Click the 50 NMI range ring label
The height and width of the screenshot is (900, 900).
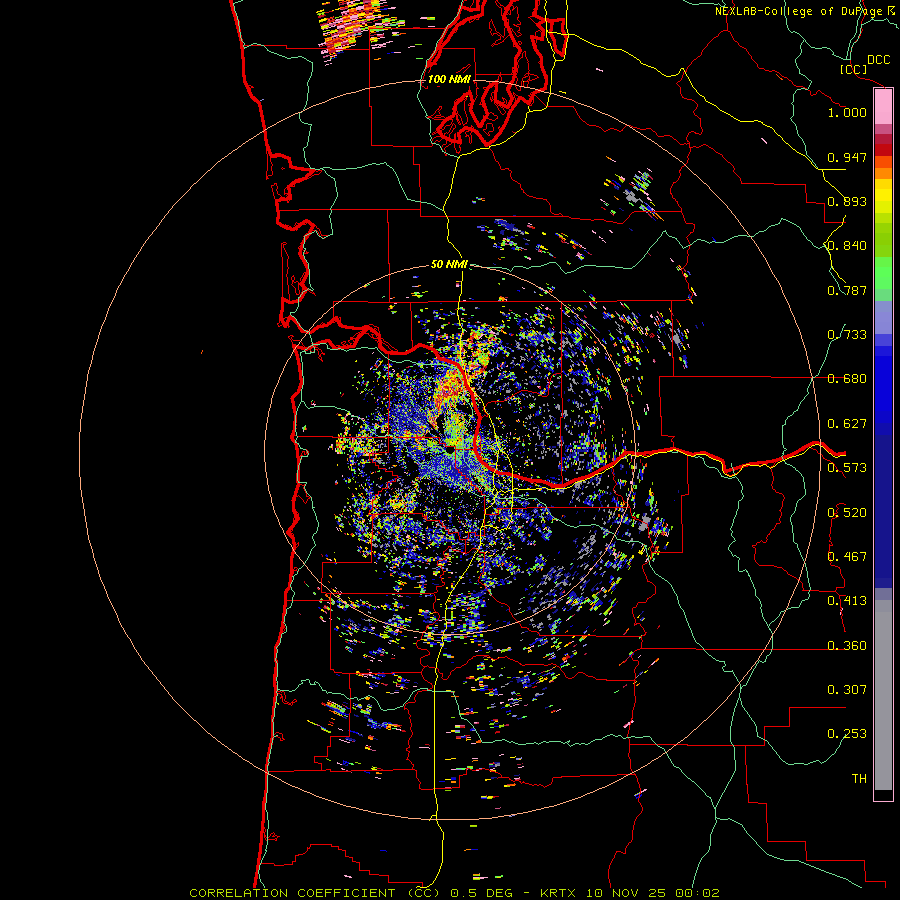[449, 265]
